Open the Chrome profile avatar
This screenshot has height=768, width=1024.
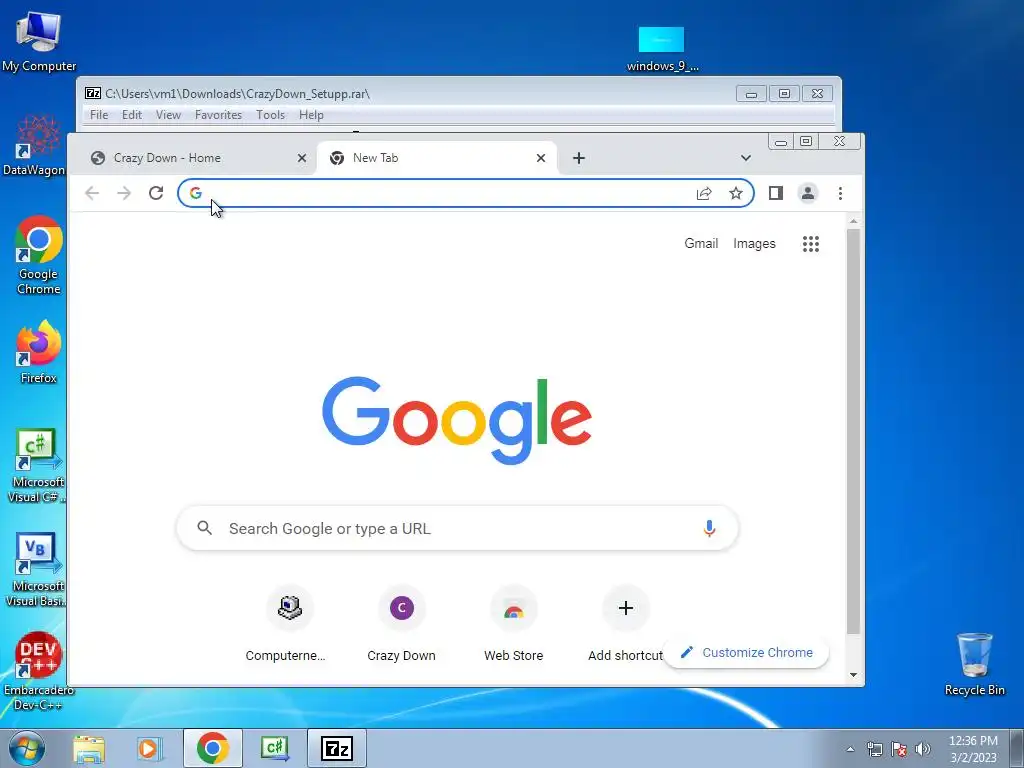808,193
